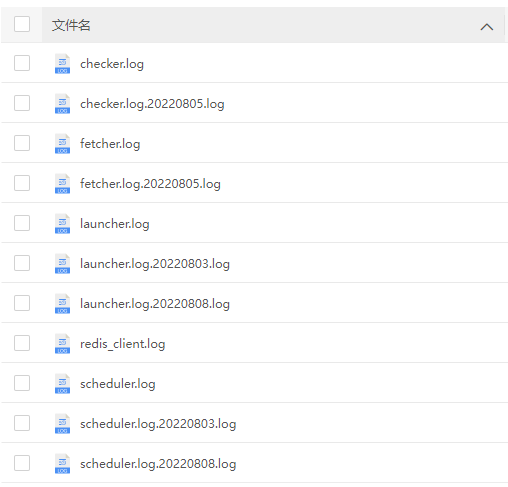This screenshot has height=487, width=508.
Task: Click the log icon next to fetcher.log
Action: 62,144
